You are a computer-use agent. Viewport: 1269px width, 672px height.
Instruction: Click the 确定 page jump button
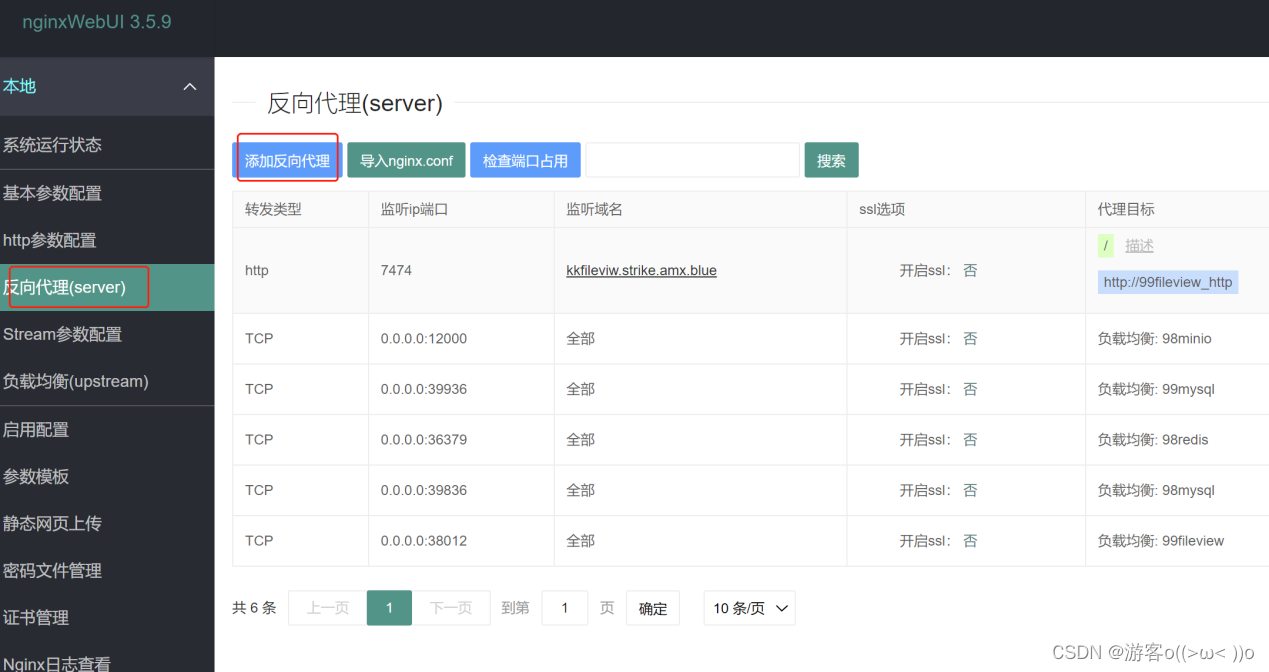[x=653, y=608]
